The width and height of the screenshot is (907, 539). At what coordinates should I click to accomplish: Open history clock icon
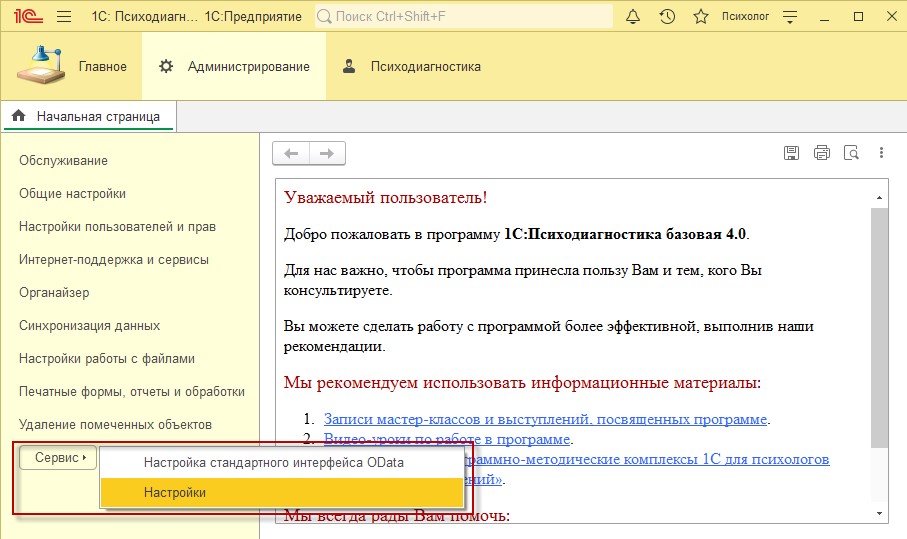(x=667, y=16)
